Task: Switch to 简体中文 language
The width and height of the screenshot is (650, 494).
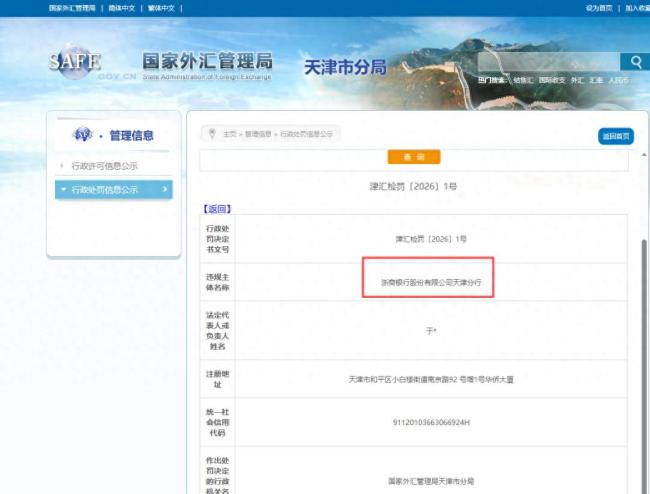Action: (x=121, y=8)
